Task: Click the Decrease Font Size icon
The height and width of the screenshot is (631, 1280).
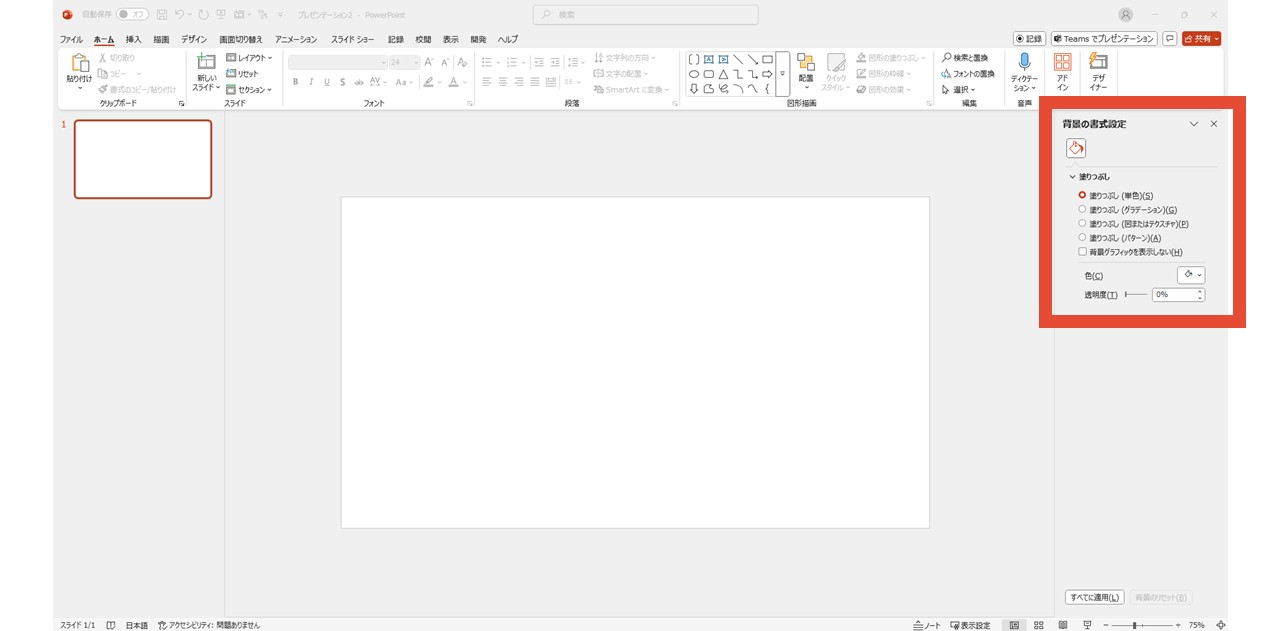Action: click(x=445, y=62)
